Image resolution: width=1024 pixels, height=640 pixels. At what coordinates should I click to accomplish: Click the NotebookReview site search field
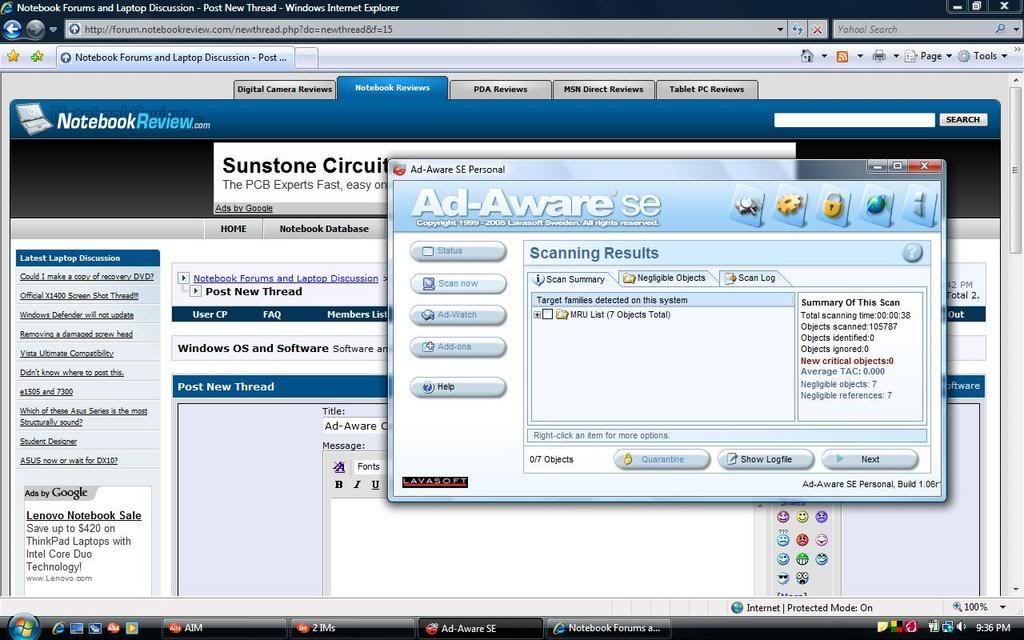click(854, 120)
